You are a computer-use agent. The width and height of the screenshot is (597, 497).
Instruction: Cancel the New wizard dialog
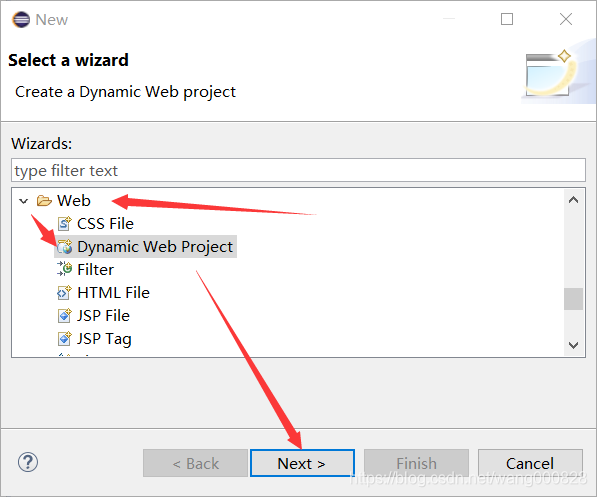(x=530, y=463)
